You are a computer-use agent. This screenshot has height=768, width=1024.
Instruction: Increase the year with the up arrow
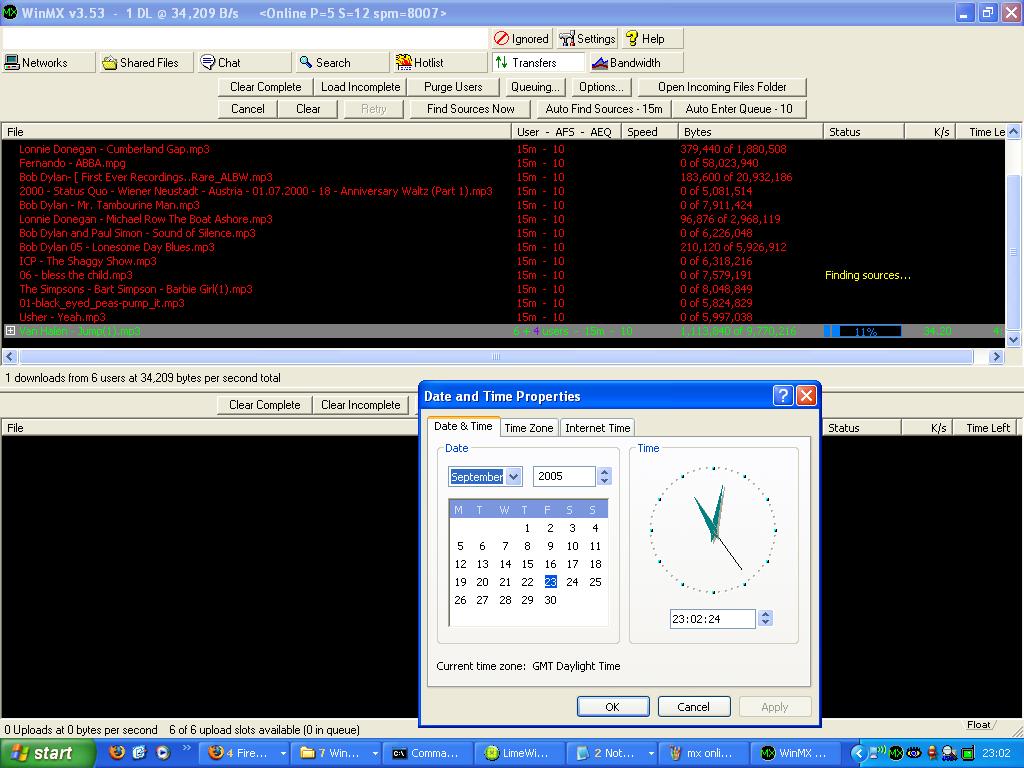pos(605,472)
